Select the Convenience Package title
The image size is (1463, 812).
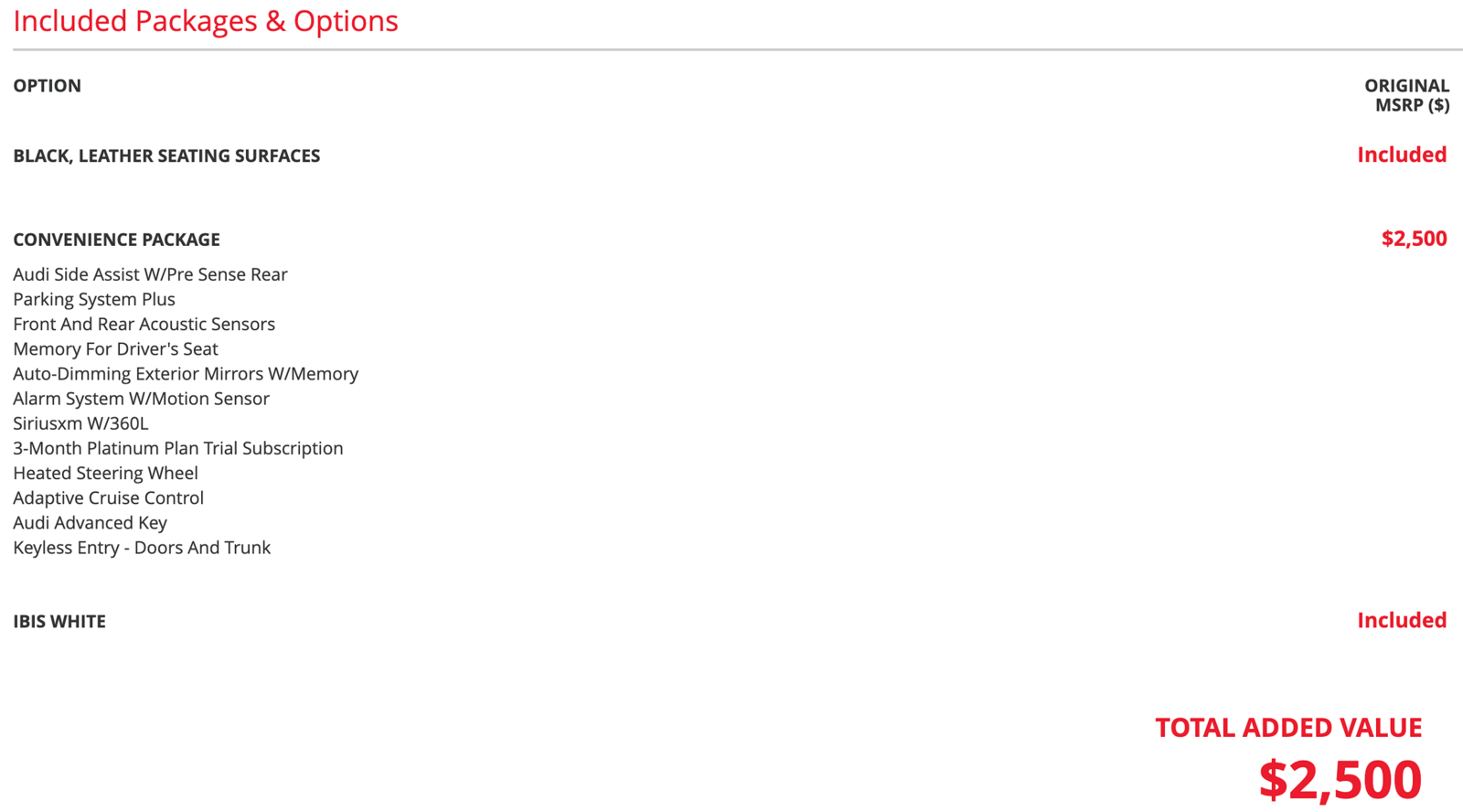[116, 240]
